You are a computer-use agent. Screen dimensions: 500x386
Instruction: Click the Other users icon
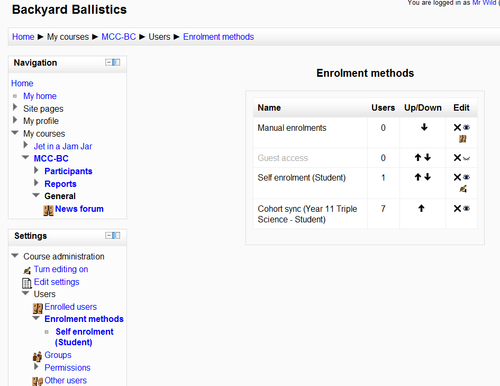click(x=37, y=381)
